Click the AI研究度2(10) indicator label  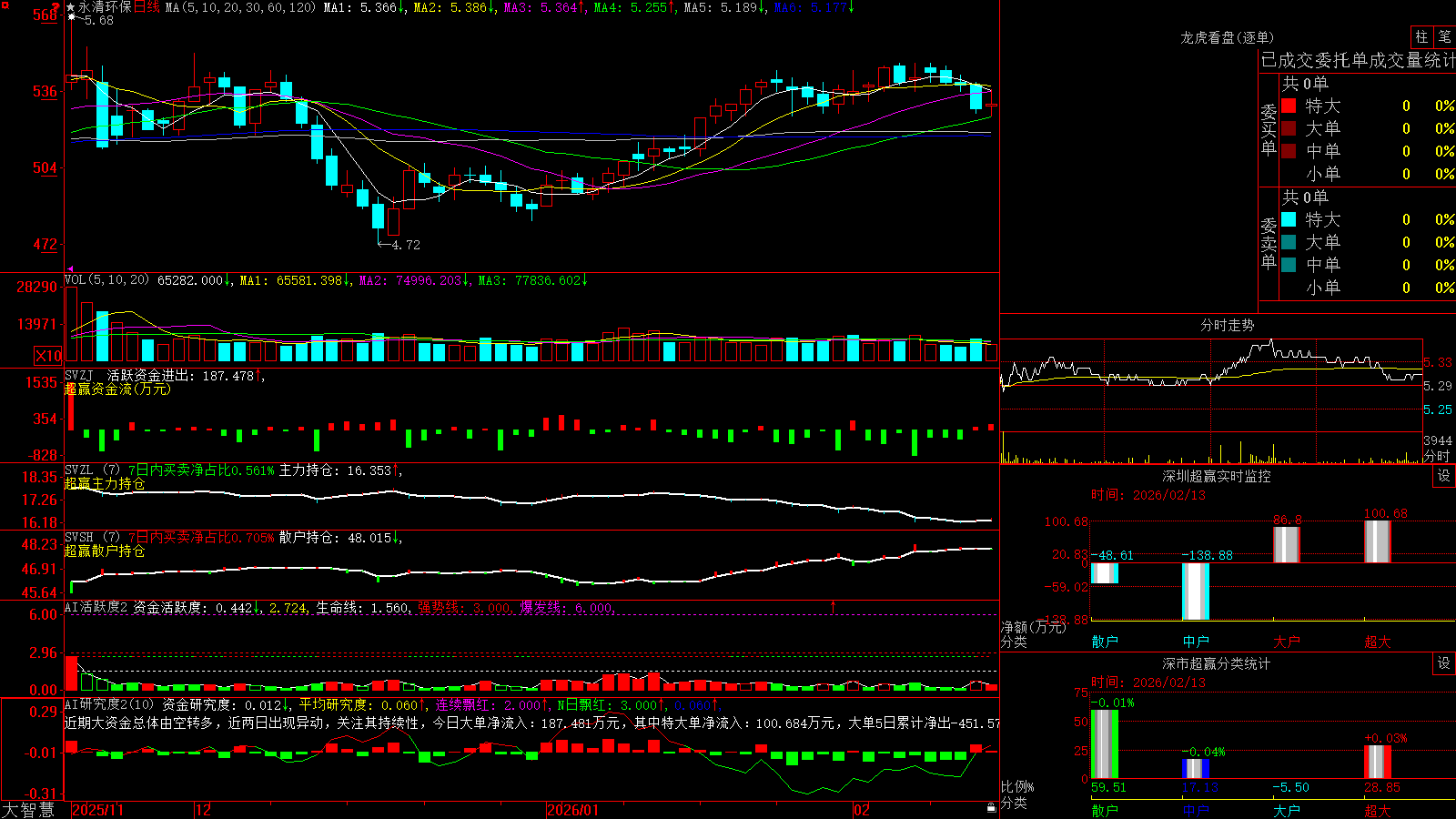pos(109,704)
